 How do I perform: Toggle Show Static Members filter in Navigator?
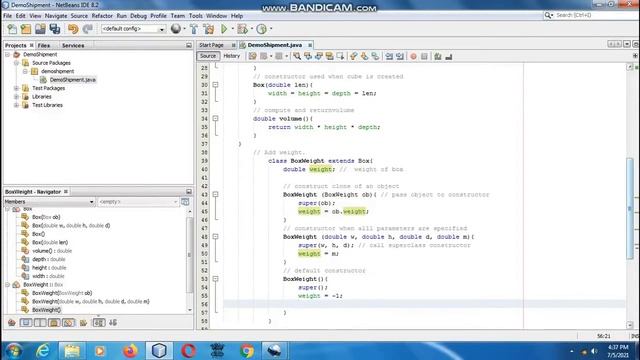pyautogui.click(x=40, y=323)
